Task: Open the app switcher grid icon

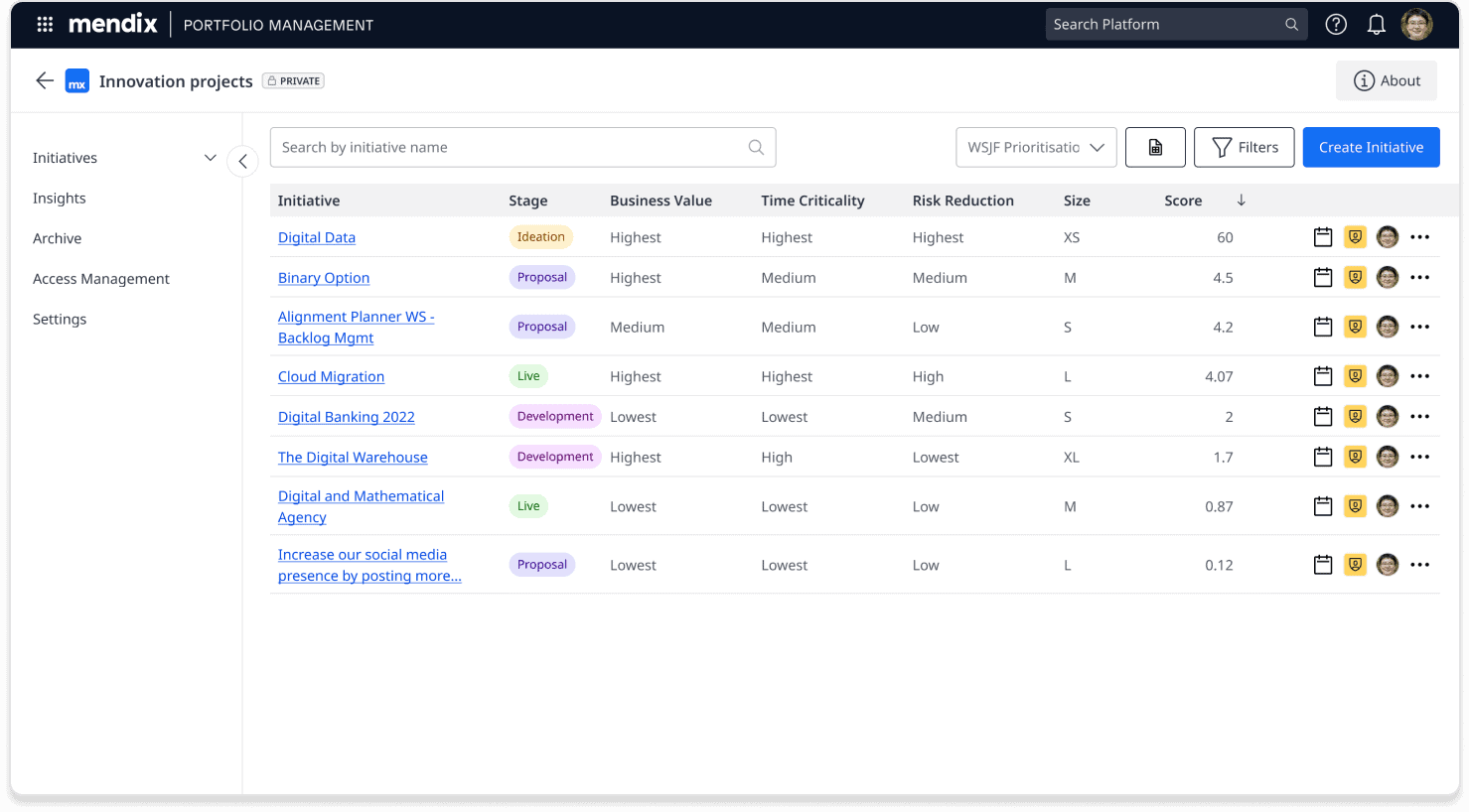Action: click(45, 25)
